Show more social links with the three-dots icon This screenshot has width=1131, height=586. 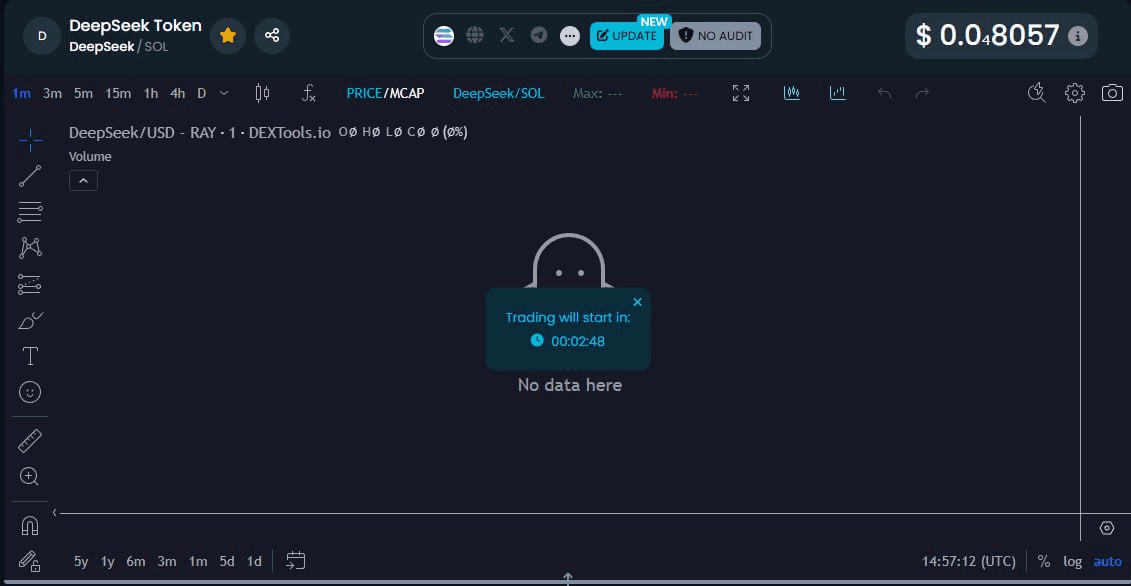tap(570, 35)
